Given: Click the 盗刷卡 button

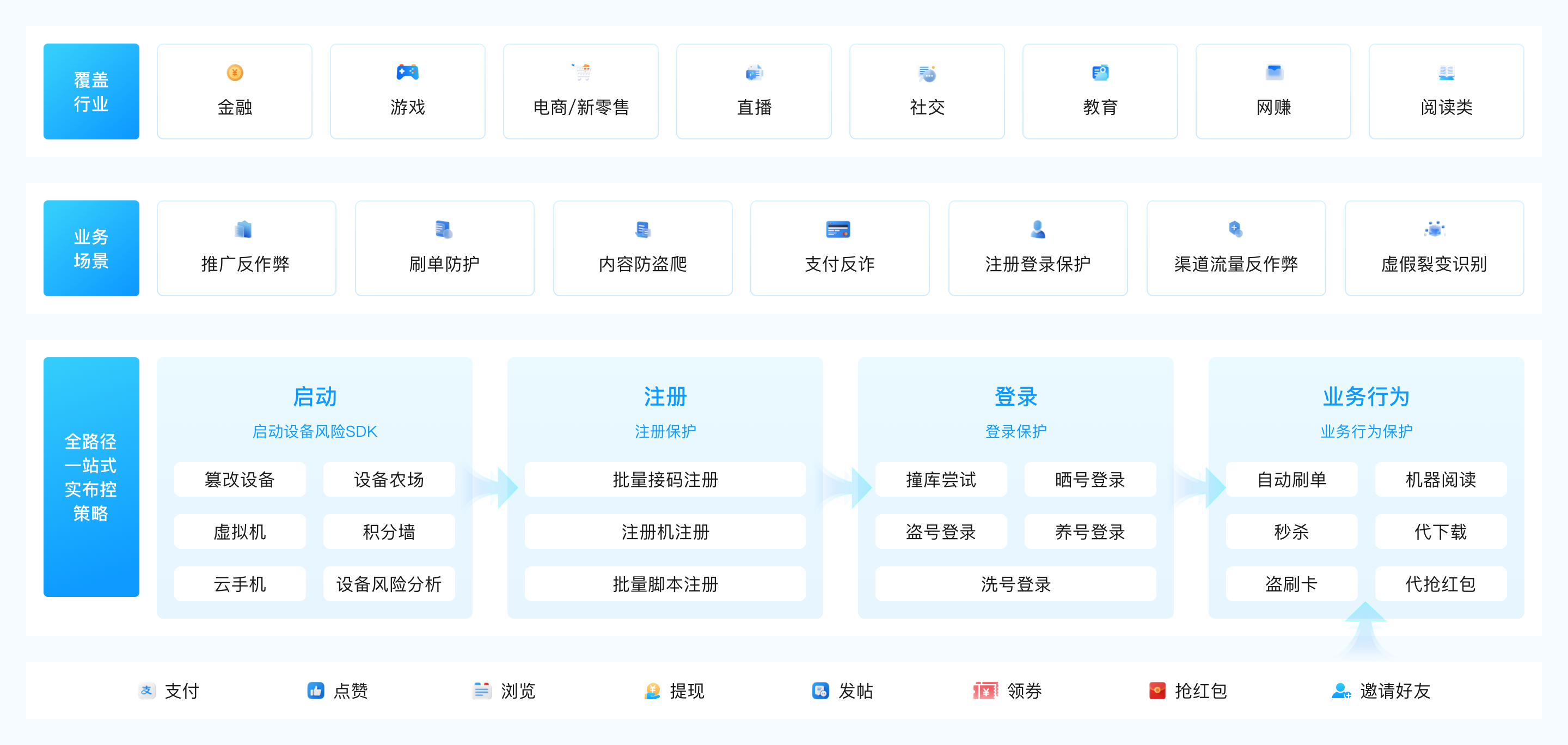Looking at the screenshot, I should [x=1291, y=584].
